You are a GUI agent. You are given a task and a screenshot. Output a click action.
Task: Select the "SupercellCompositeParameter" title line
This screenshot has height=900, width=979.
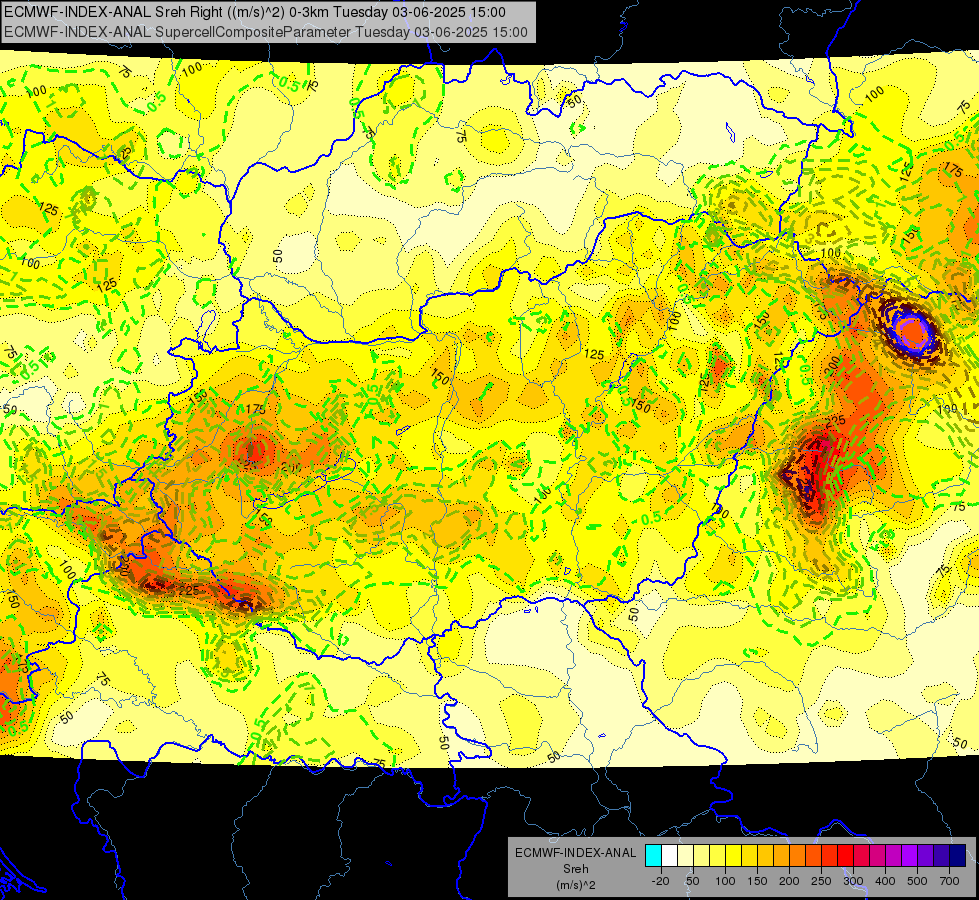(x=266, y=32)
